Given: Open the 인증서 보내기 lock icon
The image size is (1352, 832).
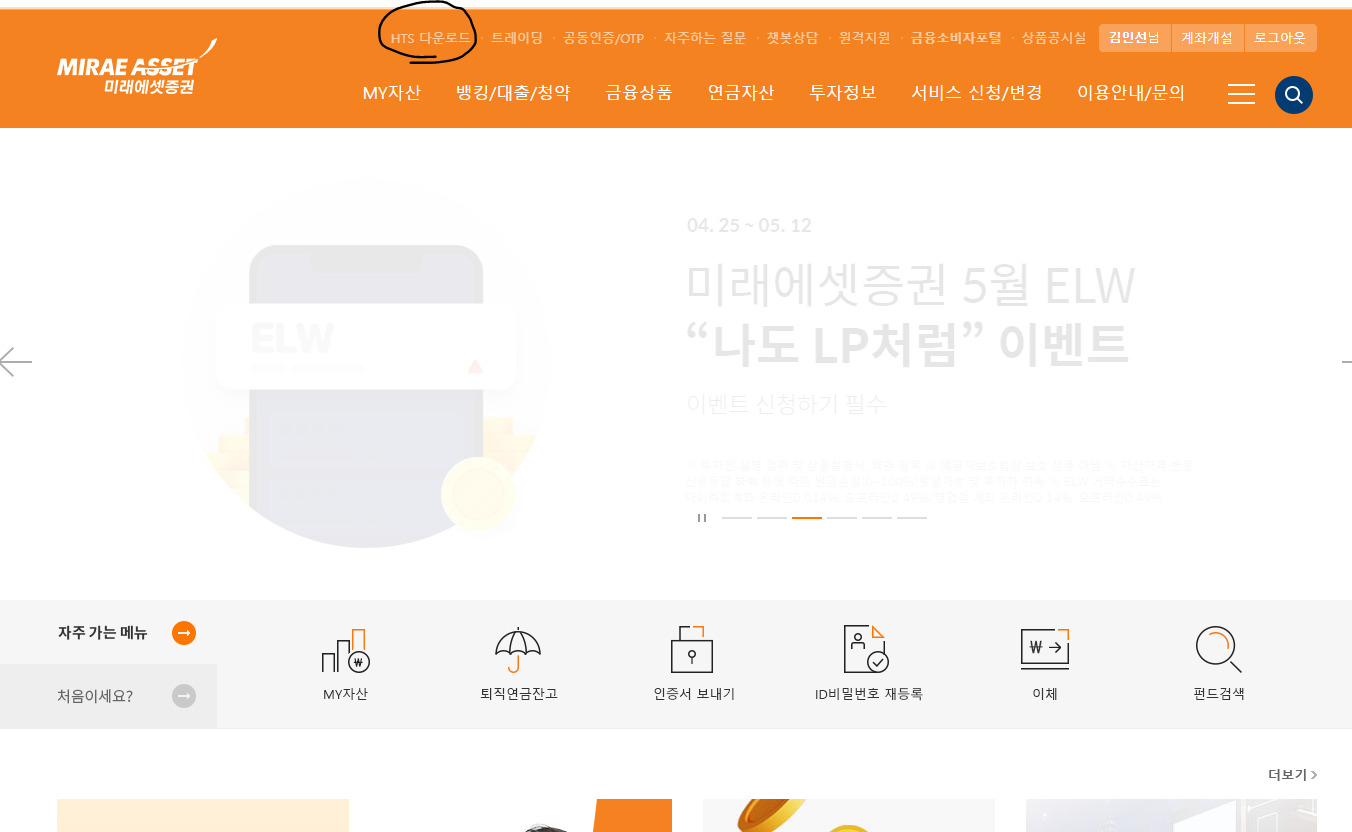Looking at the screenshot, I should [x=692, y=650].
